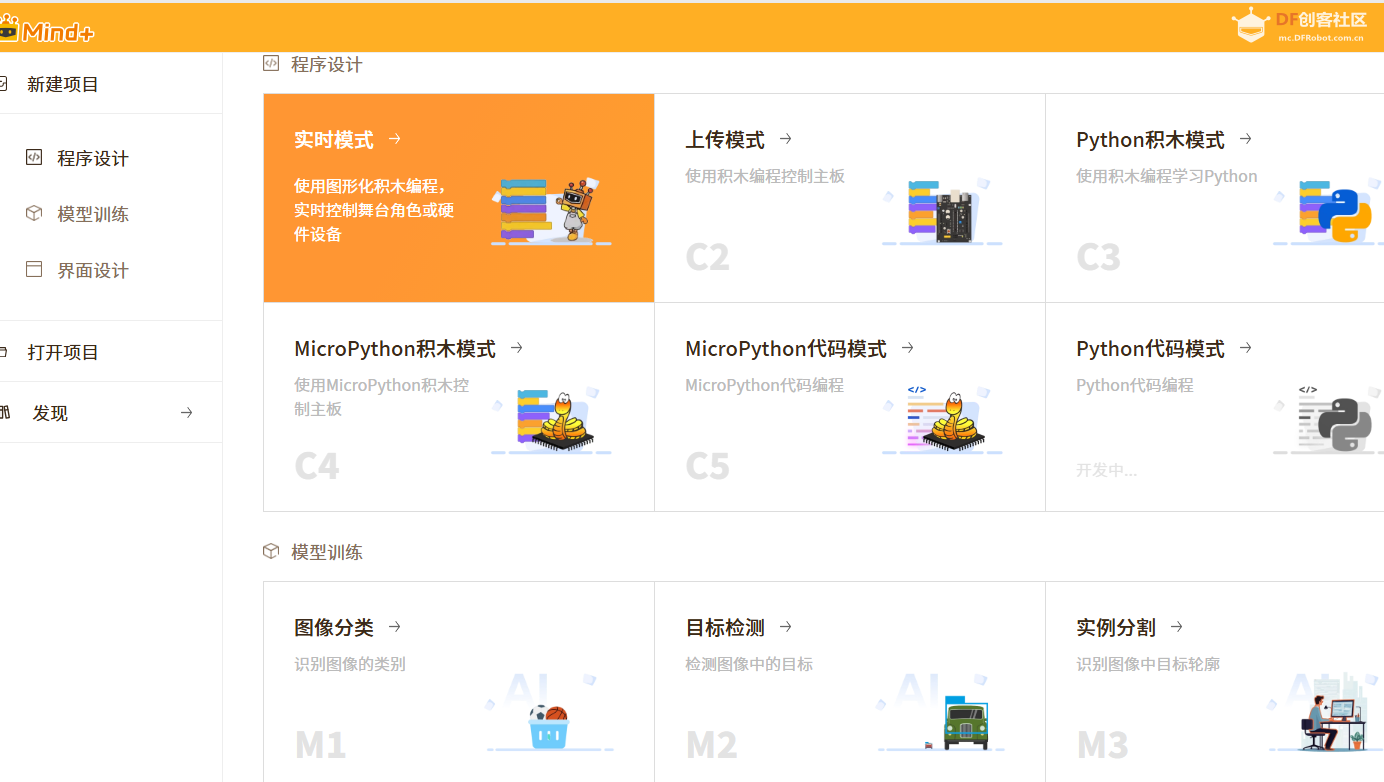Open 实例分割 card title

[x=1116, y=628]
